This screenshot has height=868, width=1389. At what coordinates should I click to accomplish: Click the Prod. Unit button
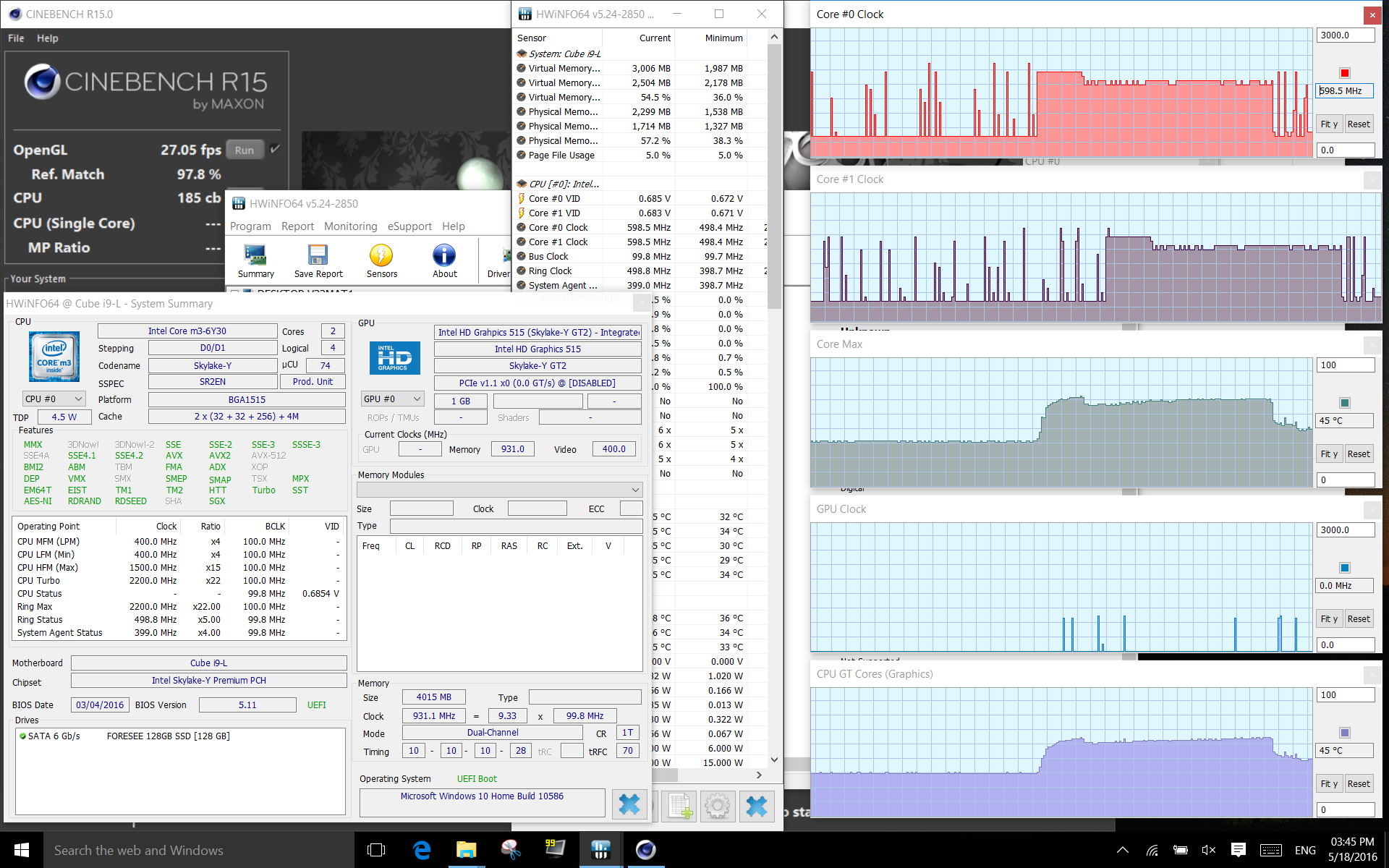coord(313,382)
